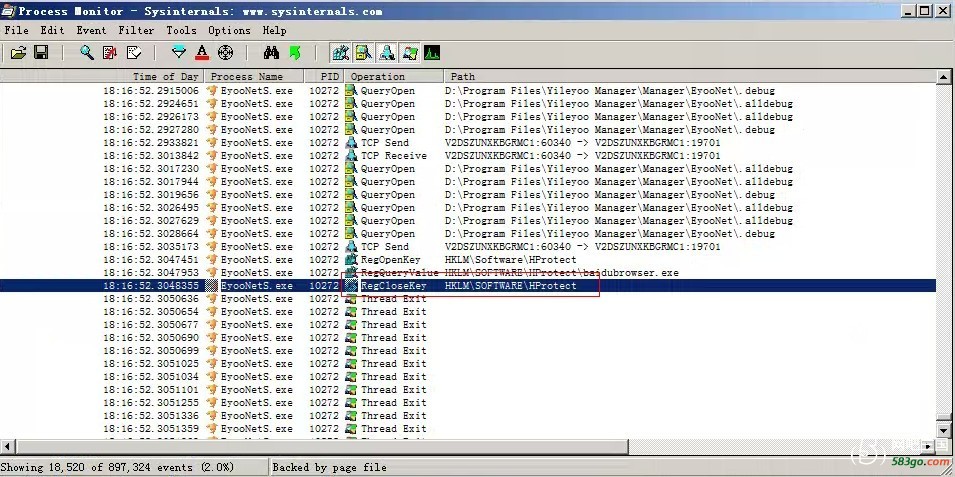Click the RegOpenKey registry icon in Operation column
The image size is (955, 477).
tap(351, 260)
